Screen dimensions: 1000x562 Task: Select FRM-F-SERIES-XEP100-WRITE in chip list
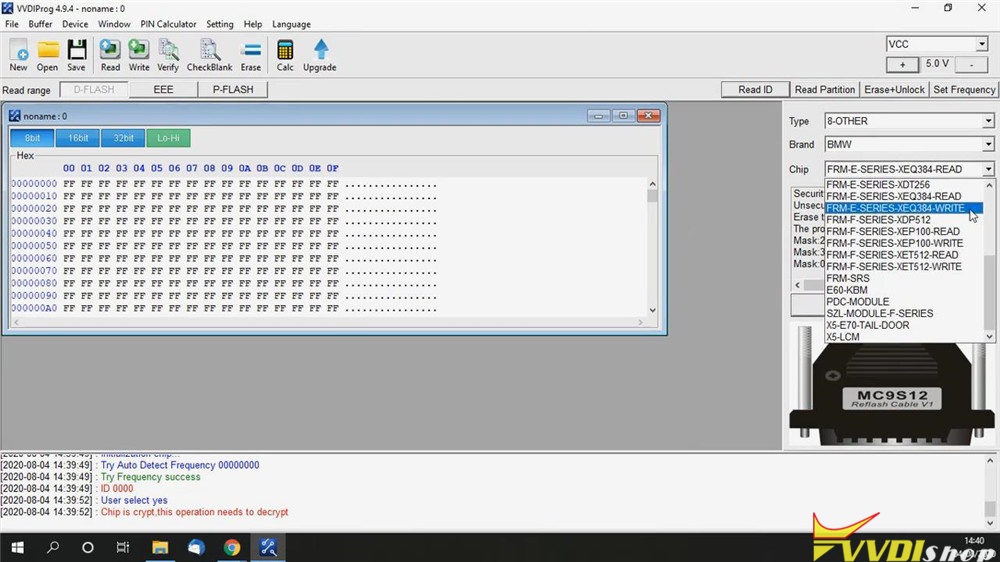(x=895, y=243)
